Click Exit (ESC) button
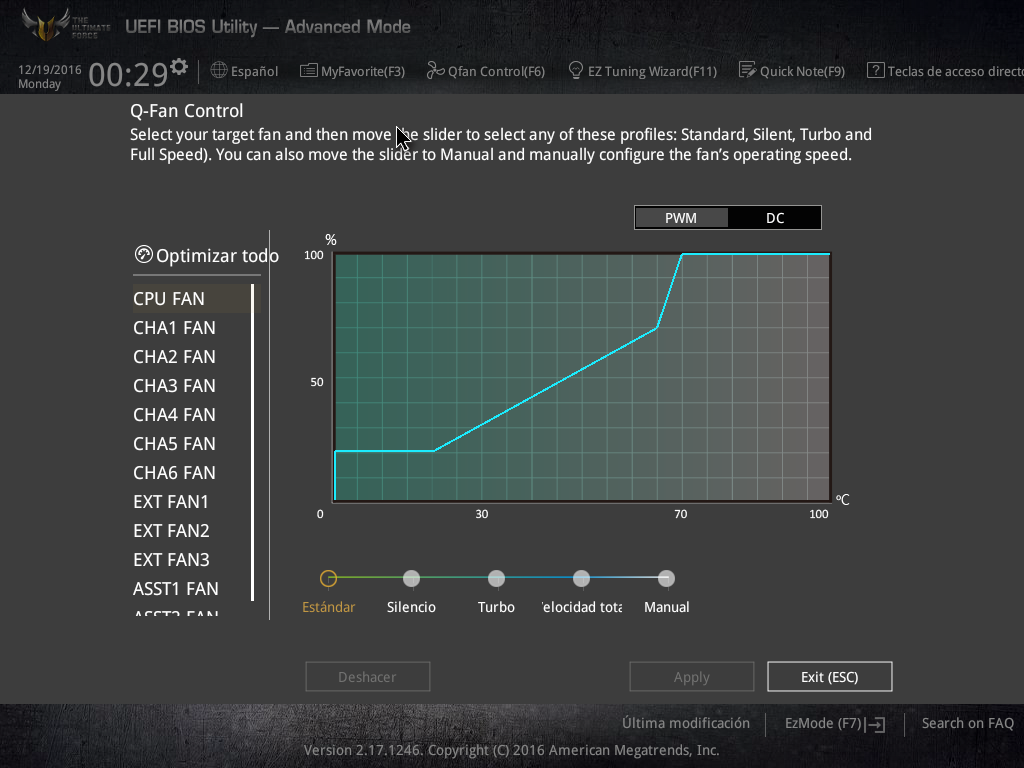Screen dimensions: 1024x768 coord(829,677)
